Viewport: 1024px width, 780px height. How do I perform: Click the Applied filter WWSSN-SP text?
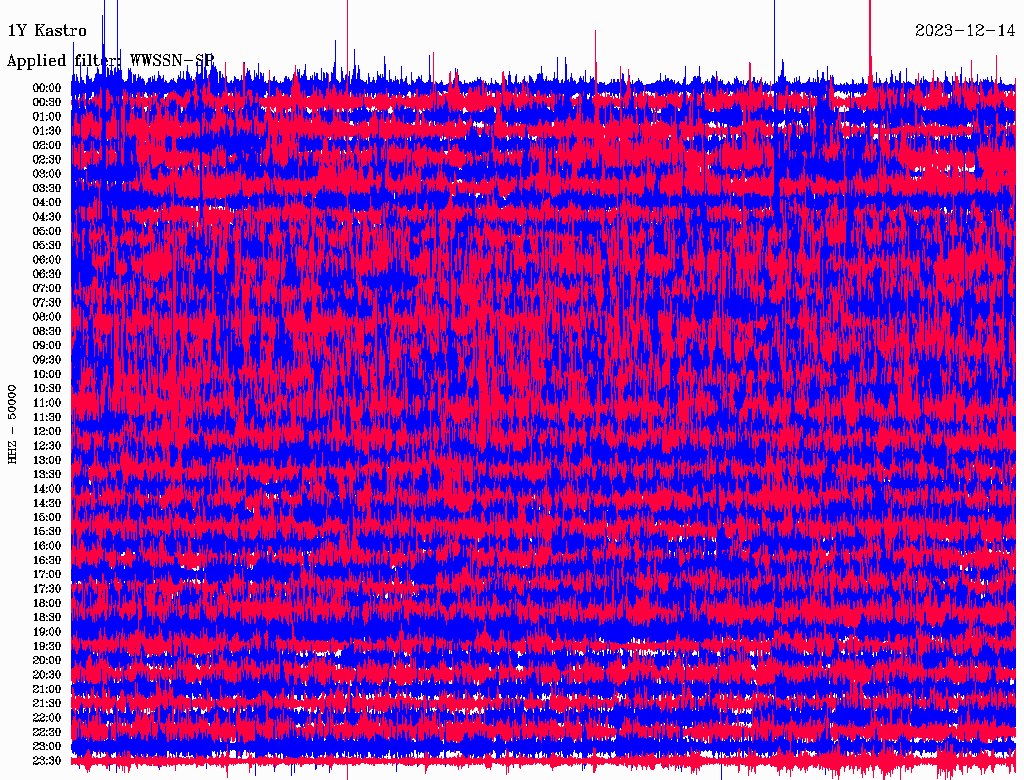(x=110, y=61)
